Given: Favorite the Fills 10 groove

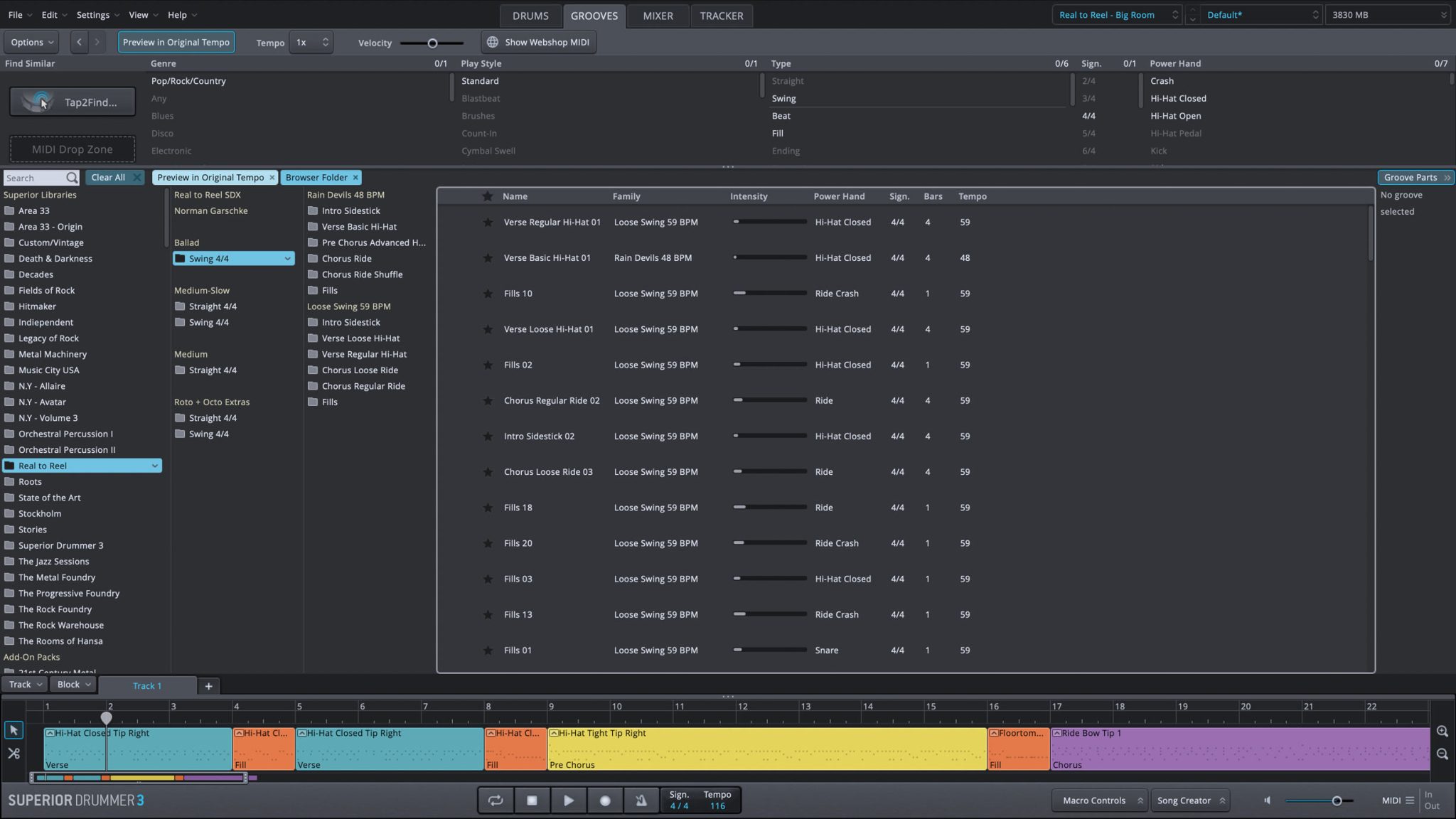Looking at the screenshot, I should point(488,294).
